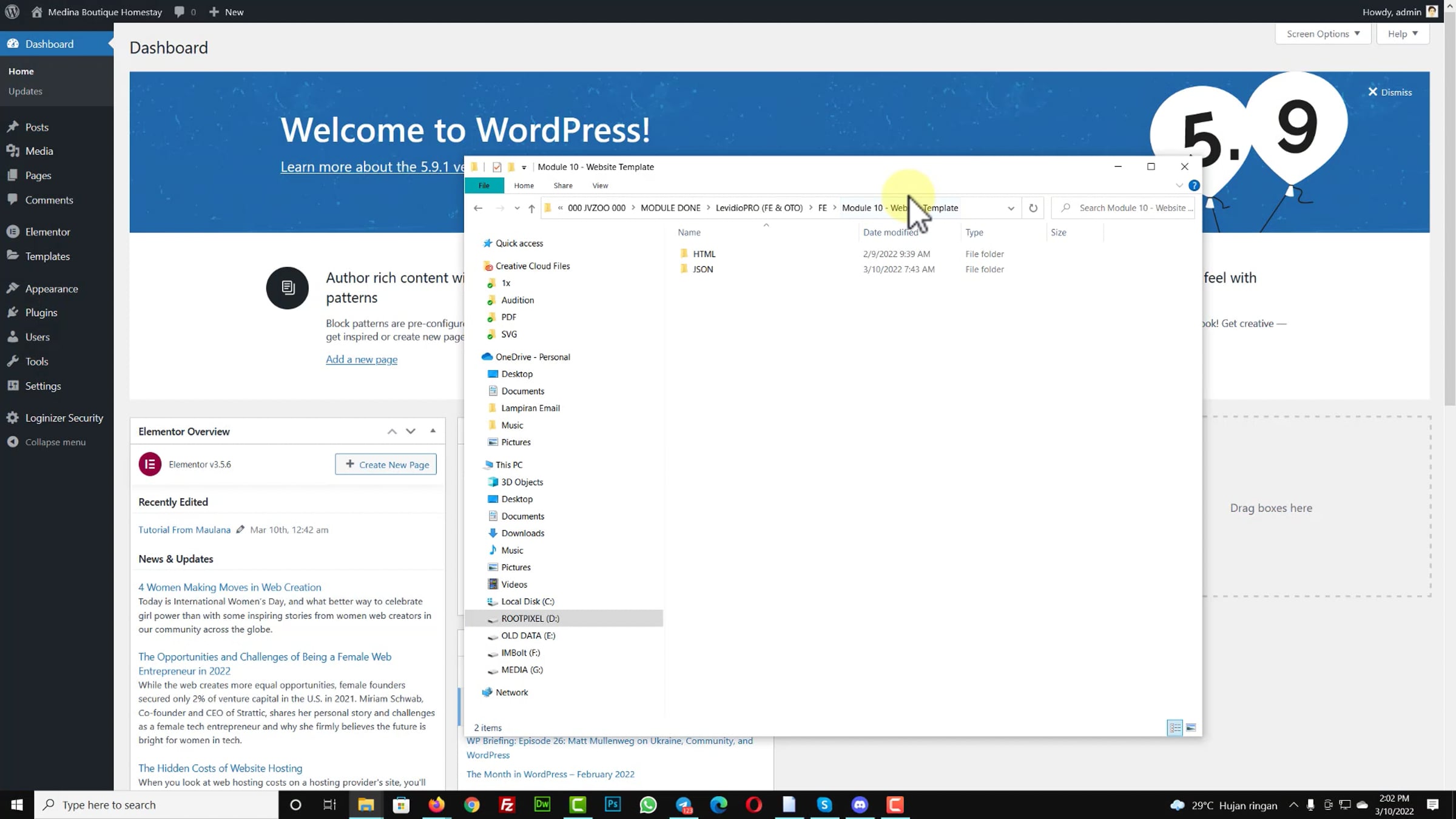Toggle Elementor Overview panel collapse triangle
The image size is (1456, 819).
point(433,431)
